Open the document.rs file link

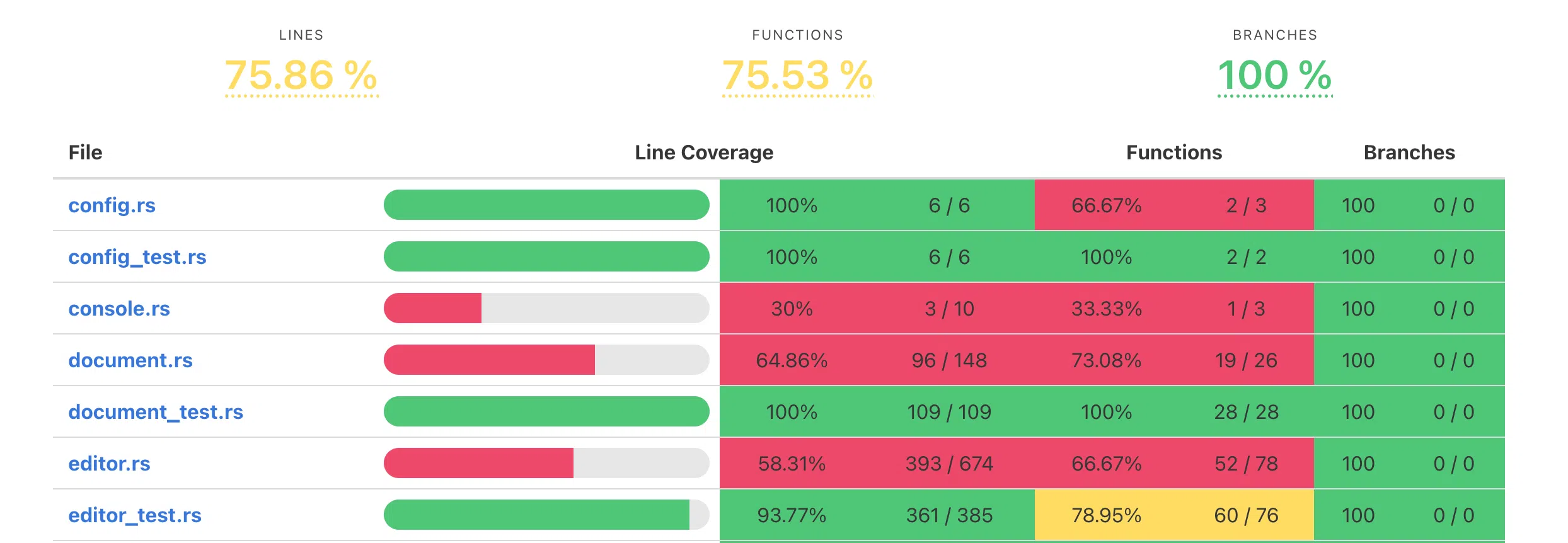click(x=130, y=360)
